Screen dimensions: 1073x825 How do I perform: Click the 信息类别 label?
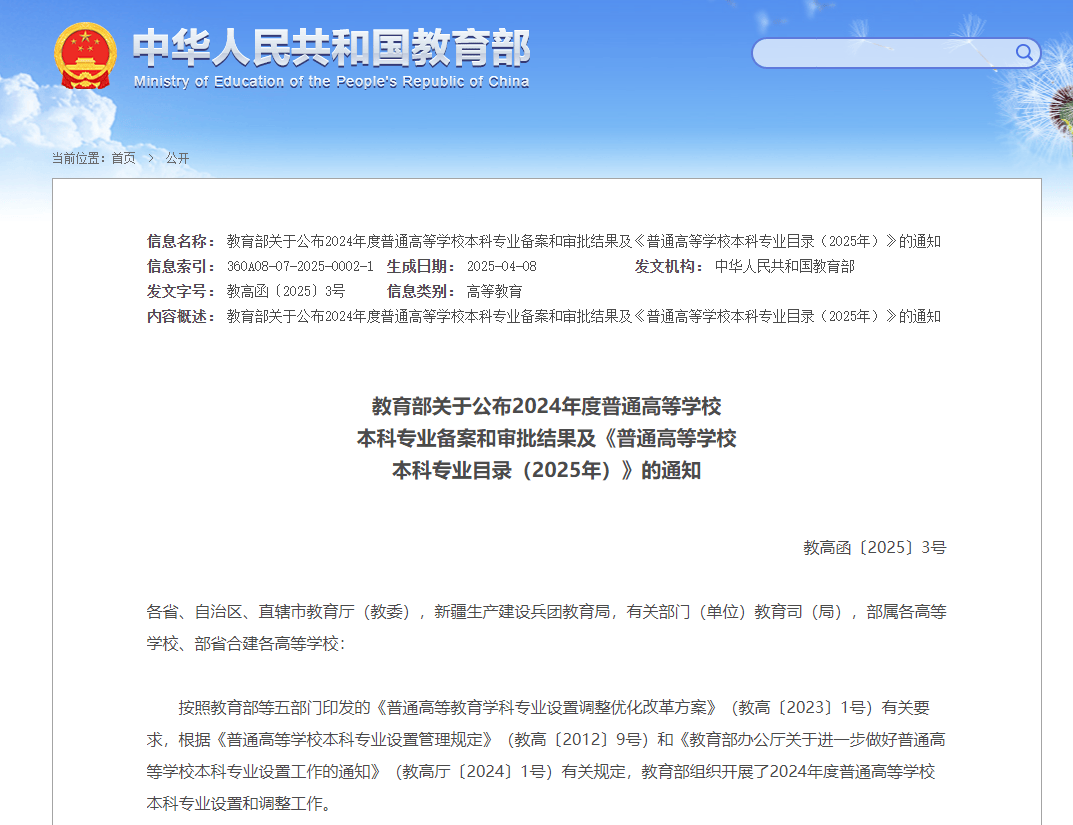tap(421, 291)
